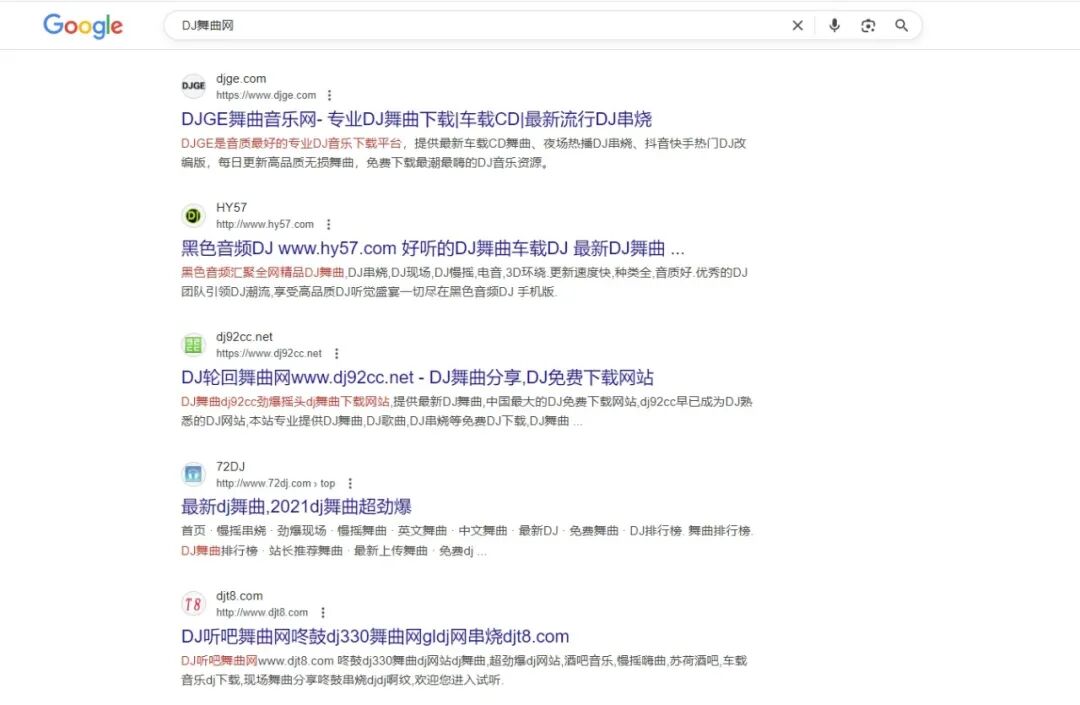Click the djt8.com T8 favicon
The width and height of the screenshot is (1080, 705).
tap(194, 604)
